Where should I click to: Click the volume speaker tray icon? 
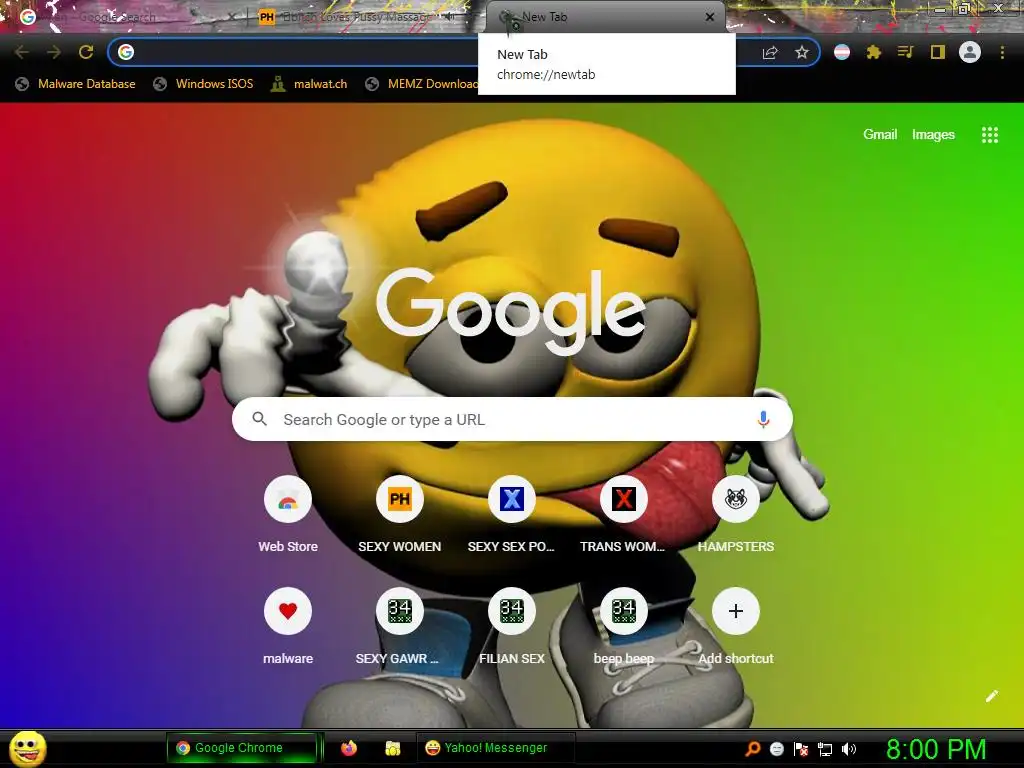[849, 749]
